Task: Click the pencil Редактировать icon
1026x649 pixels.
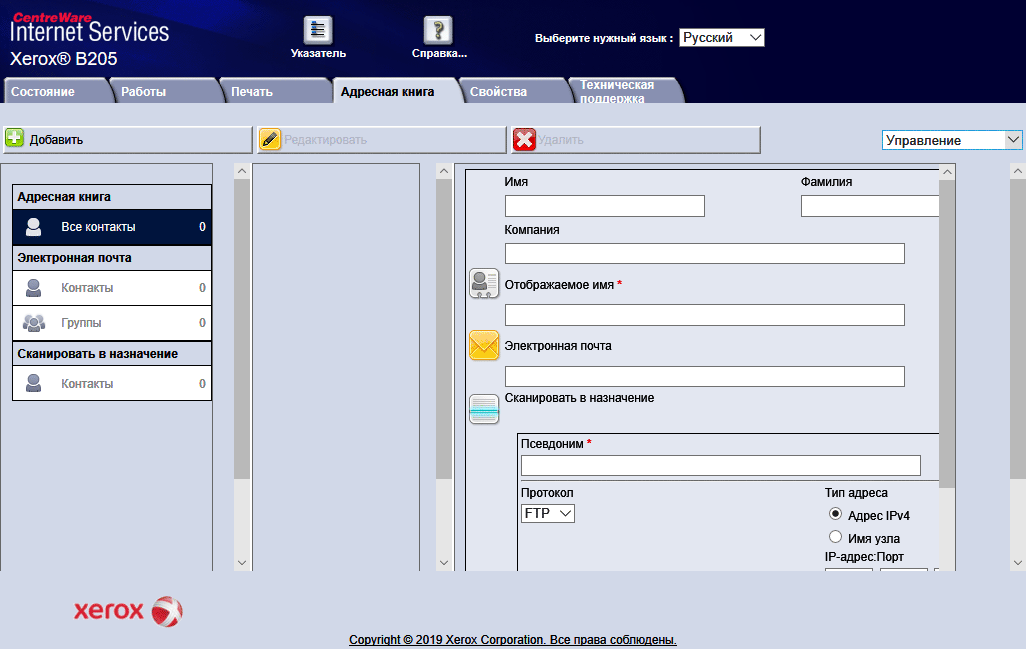Action: (x=270, y=139)
